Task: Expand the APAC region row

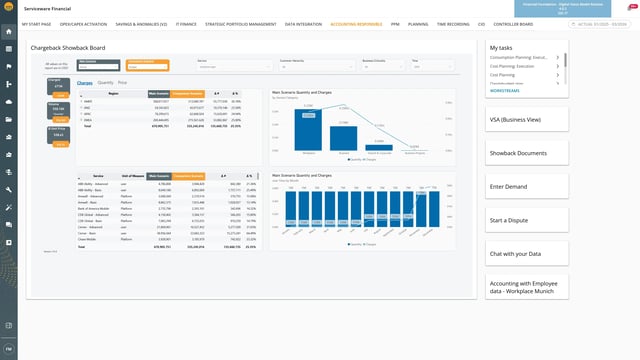Action: coord(81,114)
